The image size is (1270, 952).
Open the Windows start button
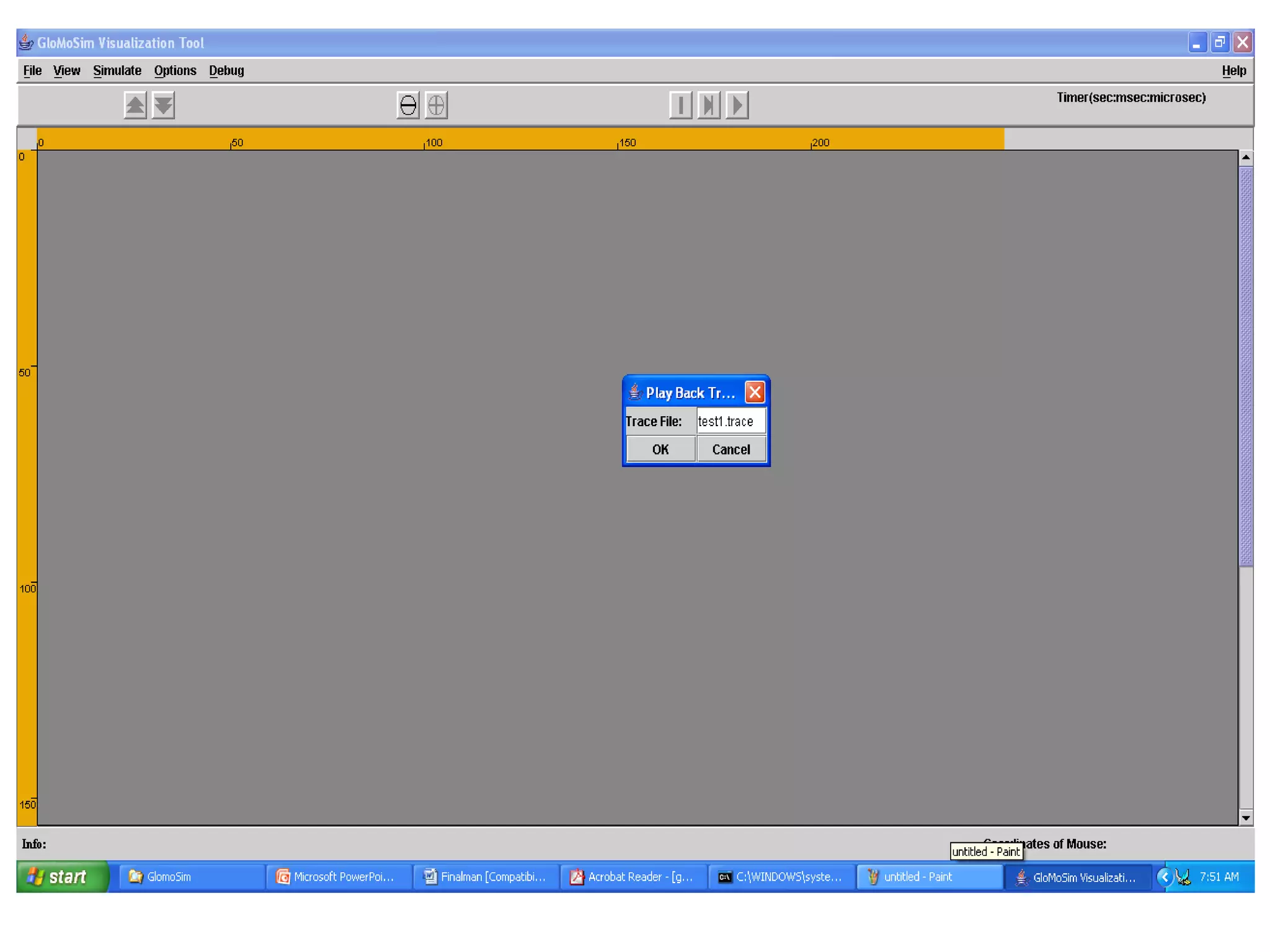click(x=62, y=876)
